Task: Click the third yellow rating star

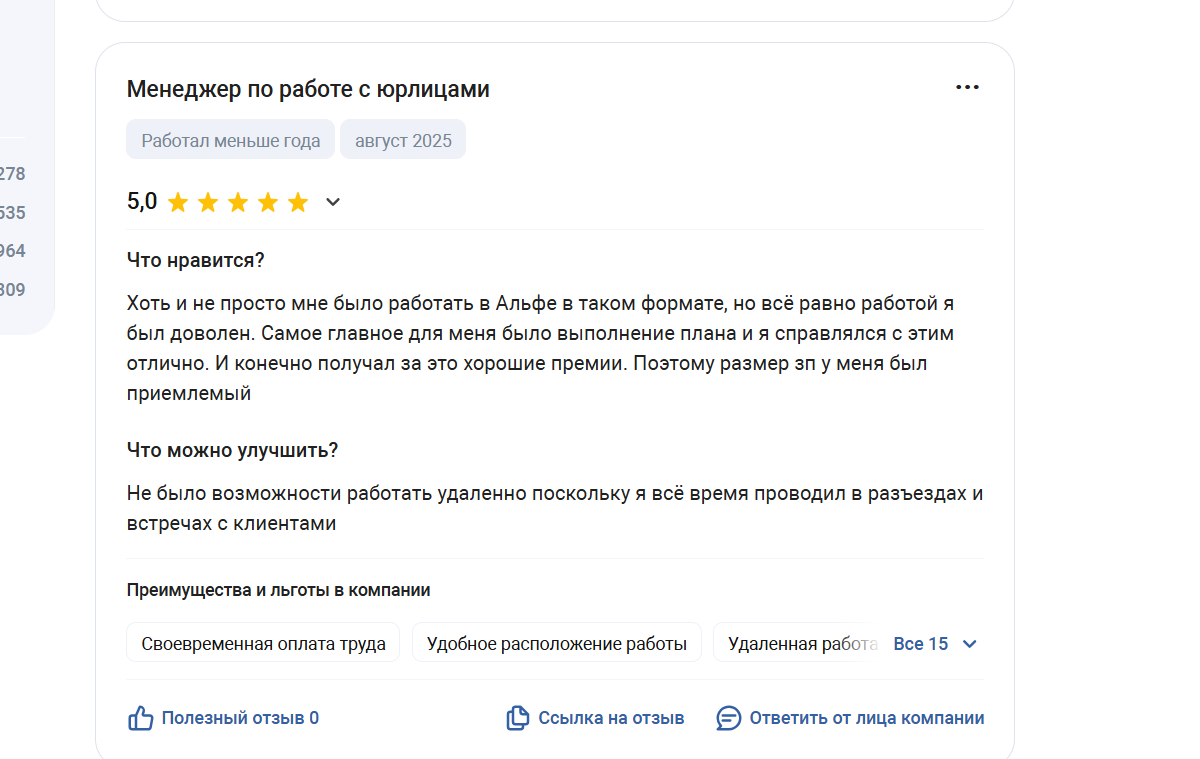Action: pos(238,203)
